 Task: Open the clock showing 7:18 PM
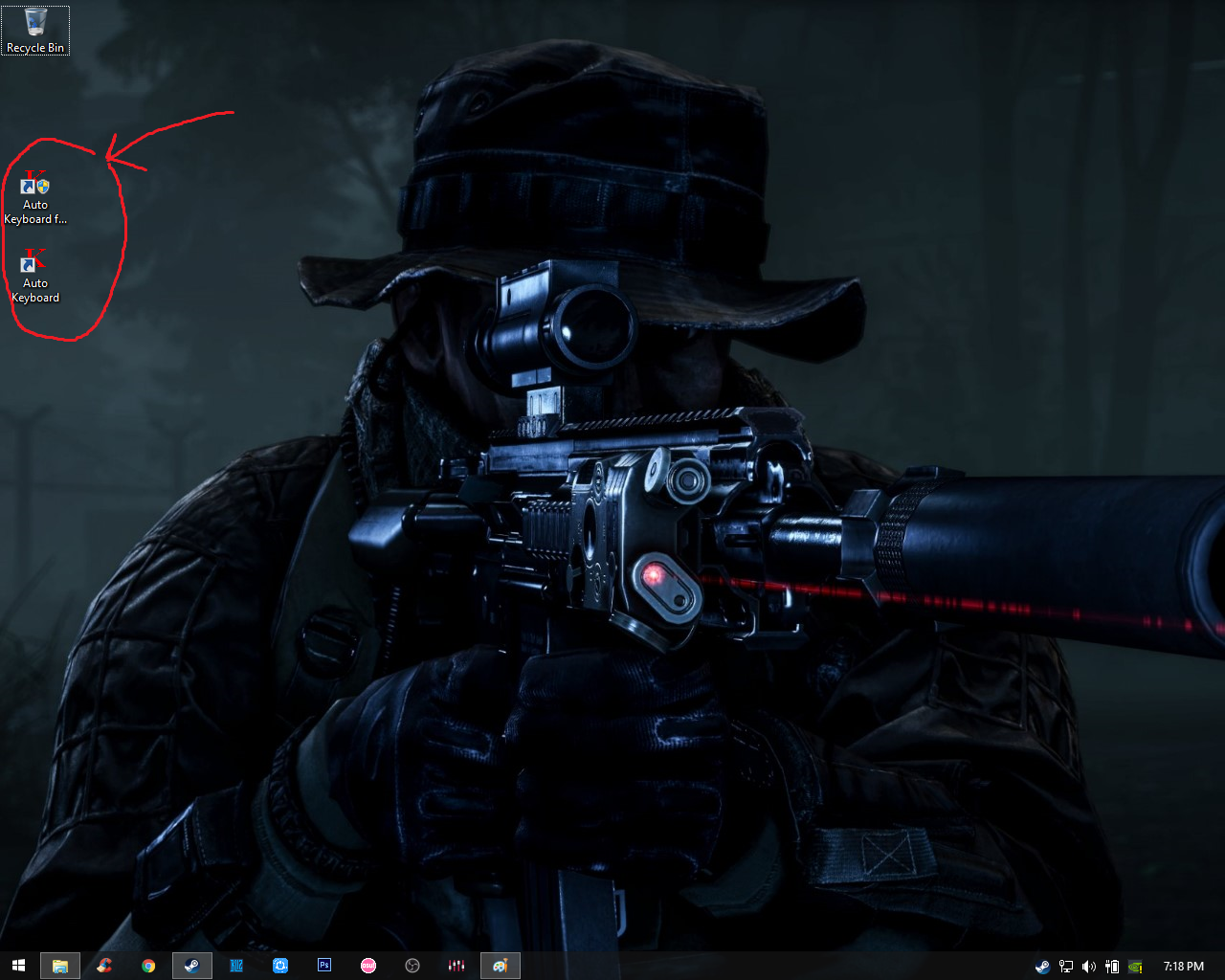point(1184,967)
